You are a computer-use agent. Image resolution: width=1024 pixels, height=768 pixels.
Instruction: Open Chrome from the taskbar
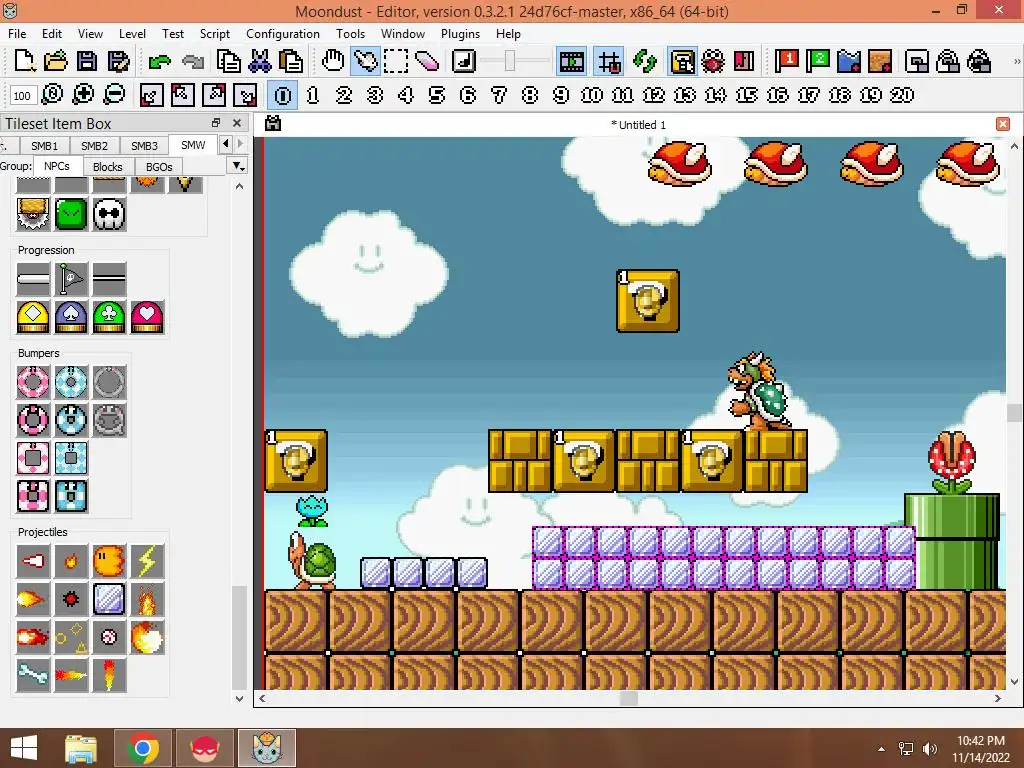(x=143, y=748)
